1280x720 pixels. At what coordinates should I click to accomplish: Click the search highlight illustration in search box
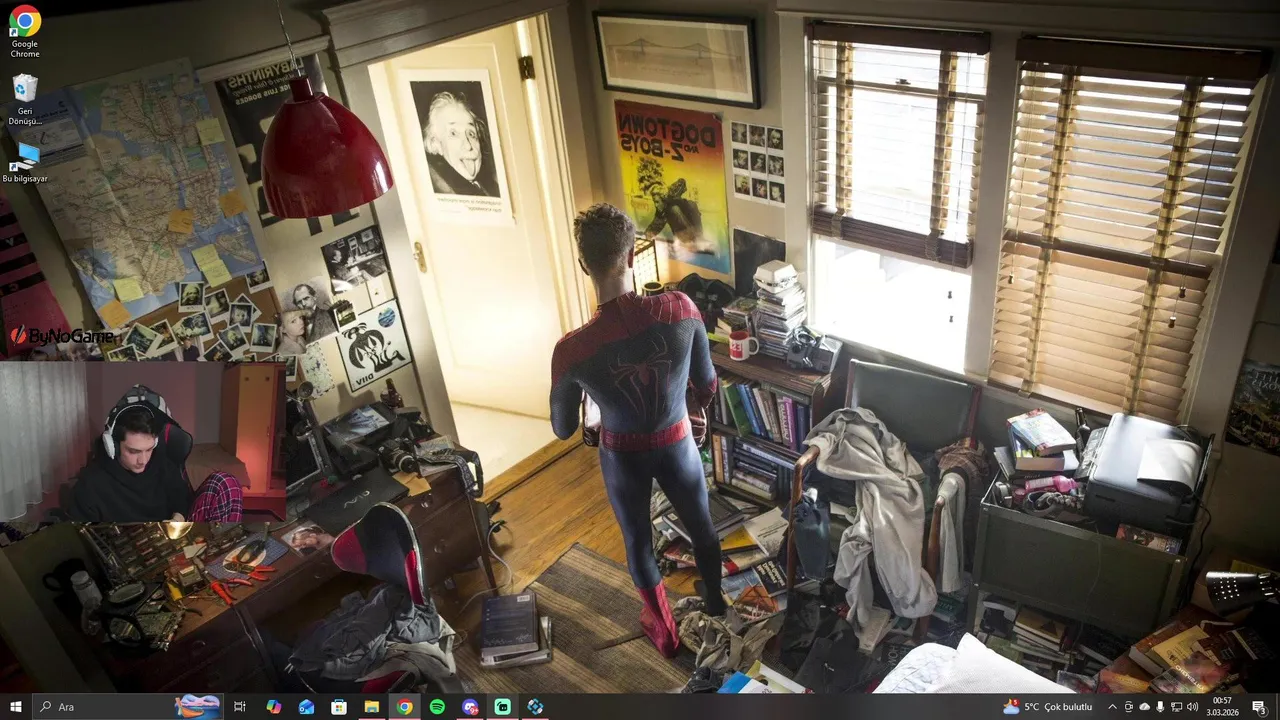point(197,707)
